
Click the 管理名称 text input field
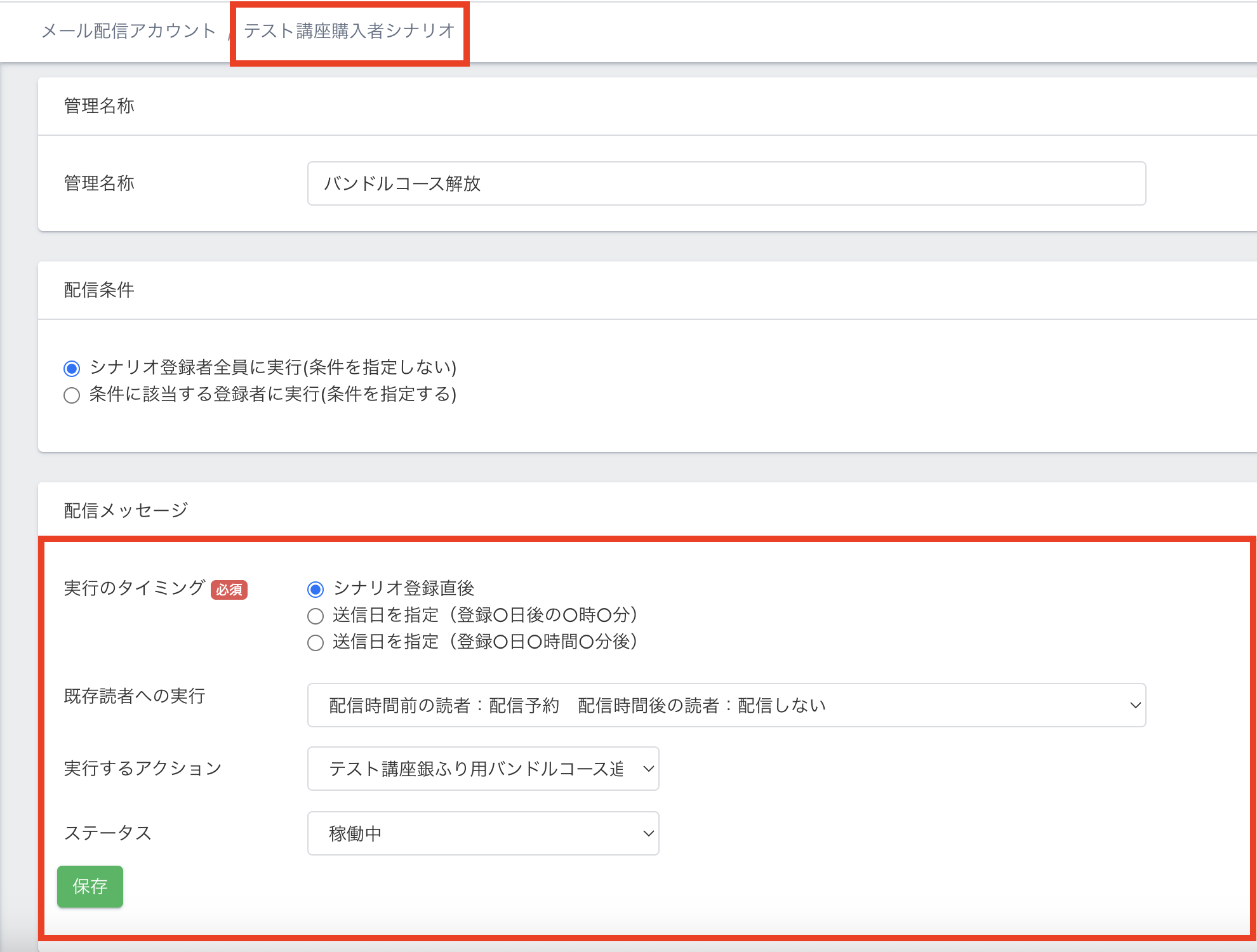pos(726,183)
